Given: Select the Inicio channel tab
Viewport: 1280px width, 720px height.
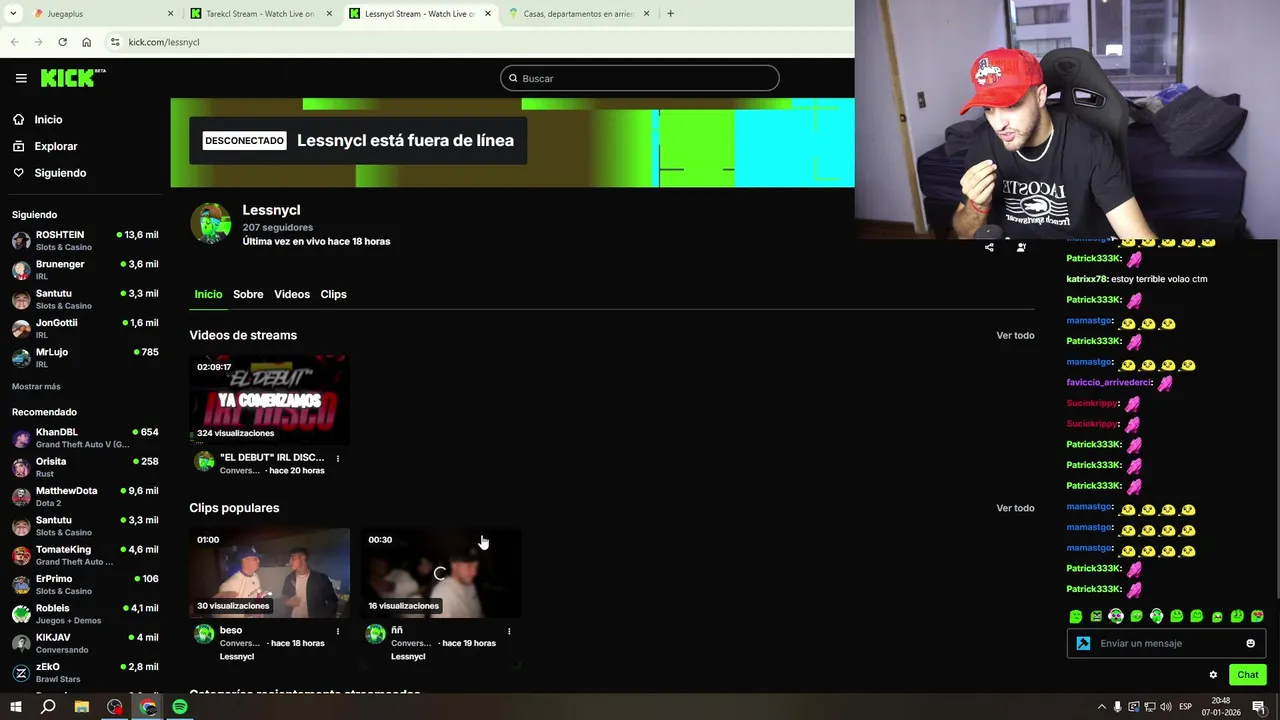Looking at the screenshot, I should point(208,294).
